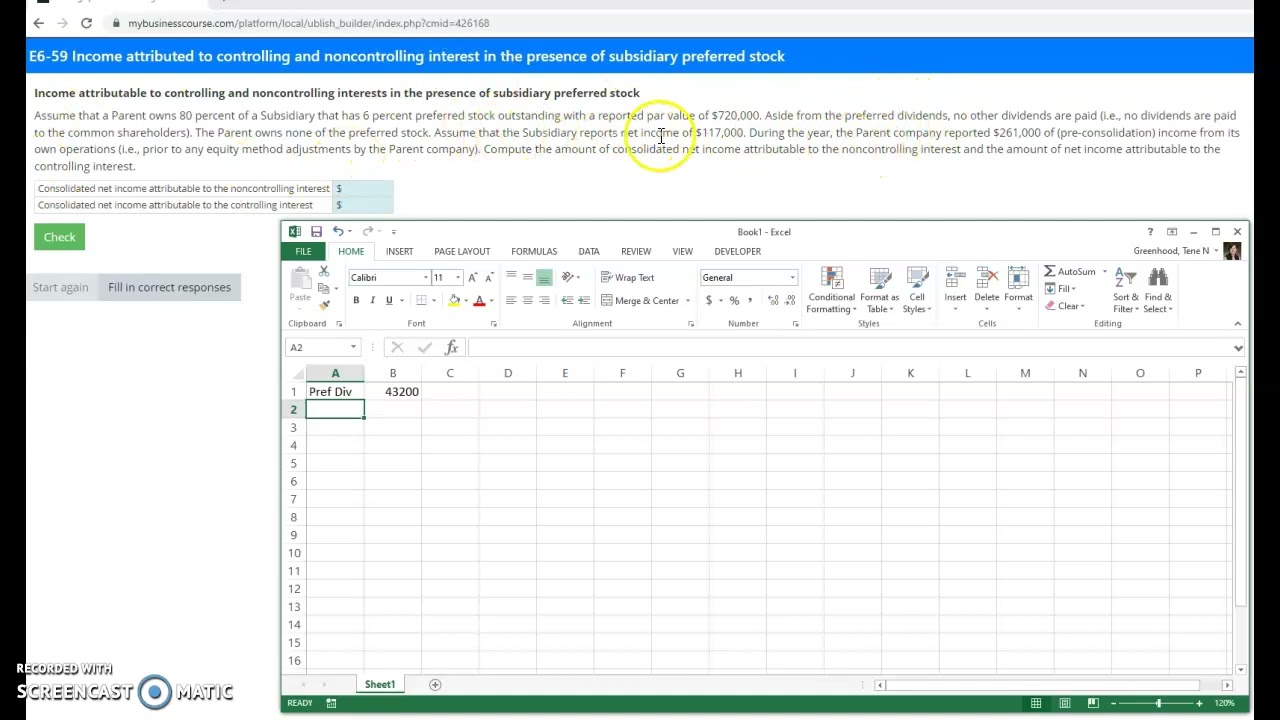1280x720 pixels.
Task: Switch to the DEVELOPER tab
Action: 738,251
